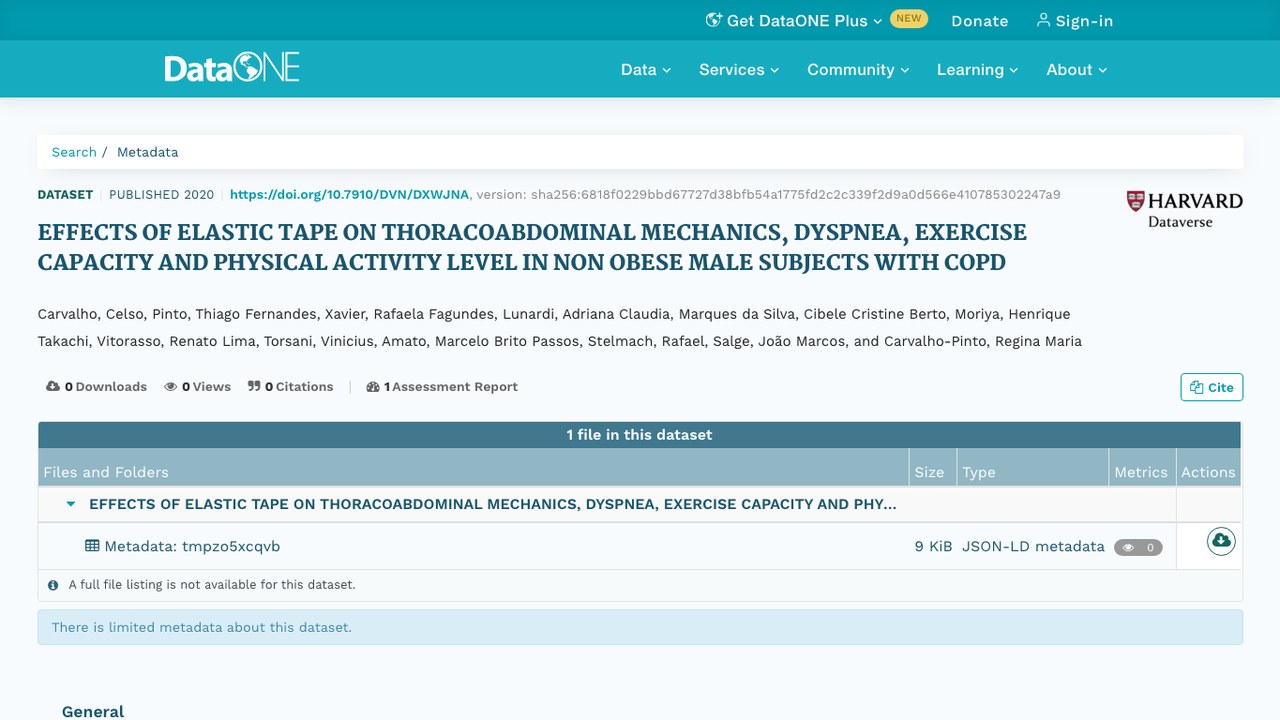
Task: Click the DataONE logo
Action: tap(232, 69)
